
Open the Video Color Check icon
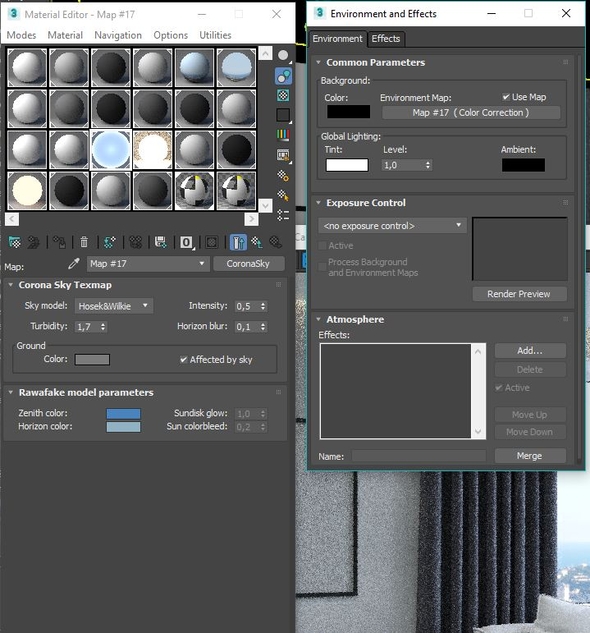(x=283, y=134)
